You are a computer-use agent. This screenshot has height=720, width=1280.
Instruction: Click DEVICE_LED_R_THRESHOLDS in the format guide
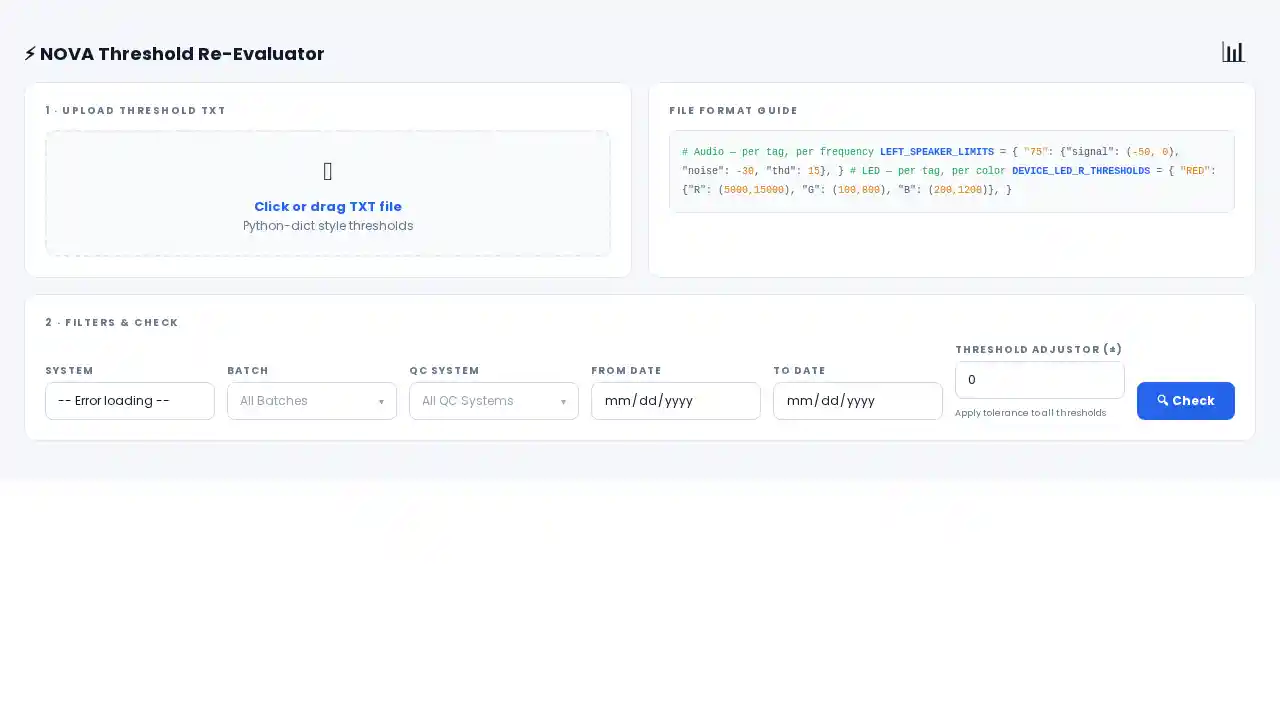pos(1081,171)
